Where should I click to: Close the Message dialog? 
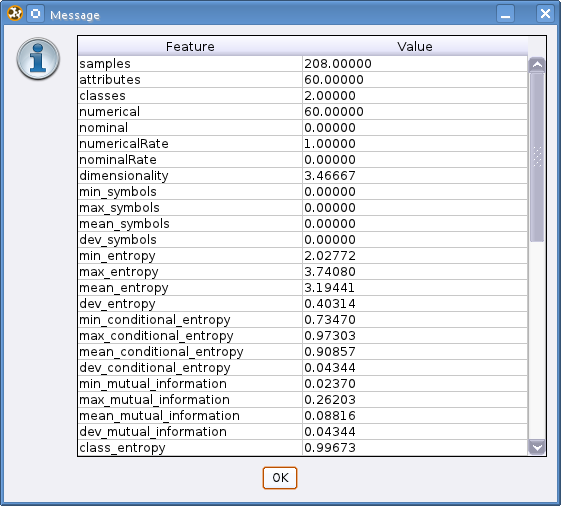(545, 14)
